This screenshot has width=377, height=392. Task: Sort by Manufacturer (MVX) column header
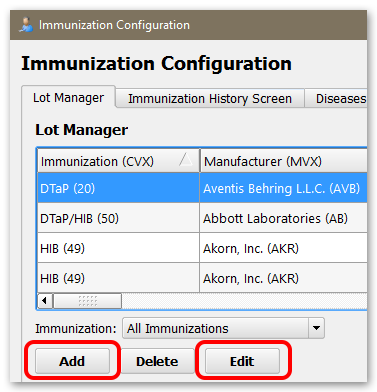click(284, 161)
